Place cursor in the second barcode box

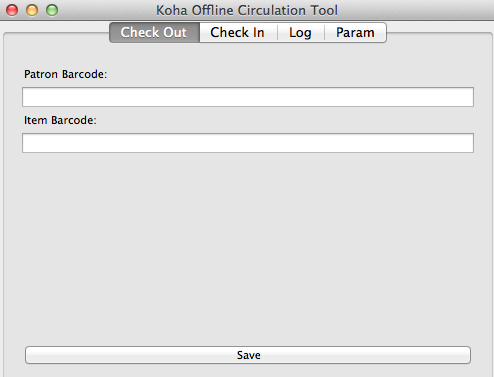[x=248, y=143]
